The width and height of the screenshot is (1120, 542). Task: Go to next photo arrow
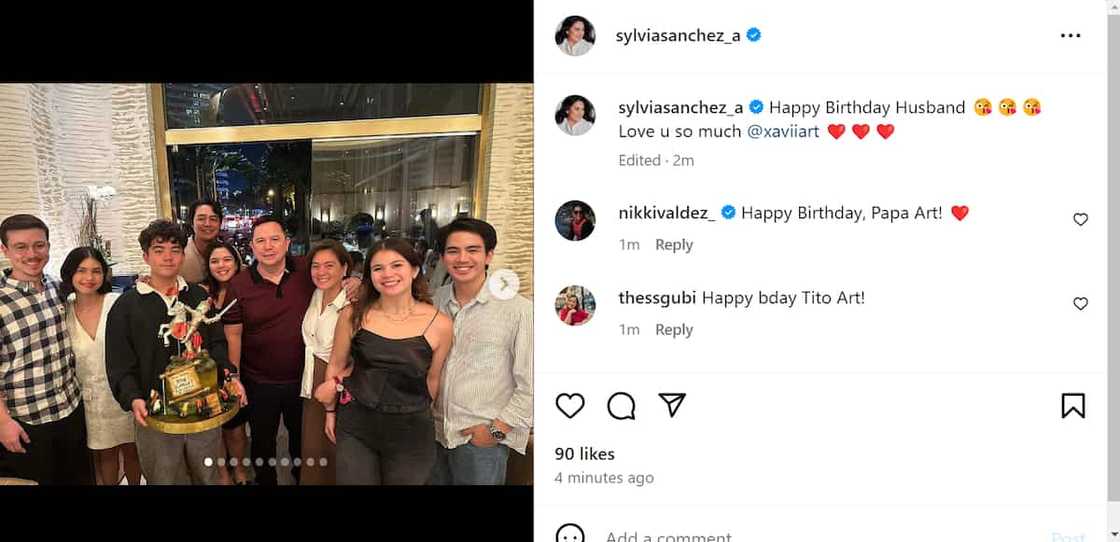[504, 284]
